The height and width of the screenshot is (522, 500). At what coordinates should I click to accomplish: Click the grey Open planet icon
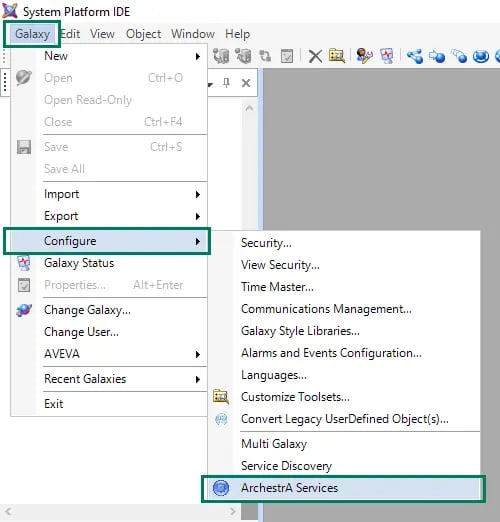coord(24,78)
